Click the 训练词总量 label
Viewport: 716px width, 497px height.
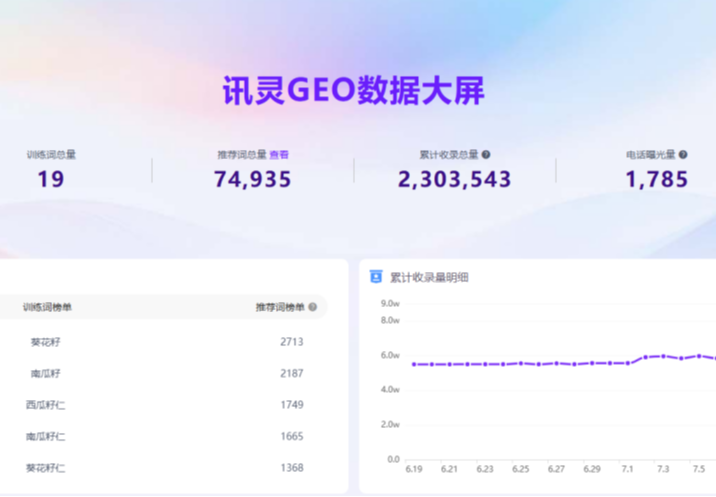pyautogui.click(x=51, y=155)
